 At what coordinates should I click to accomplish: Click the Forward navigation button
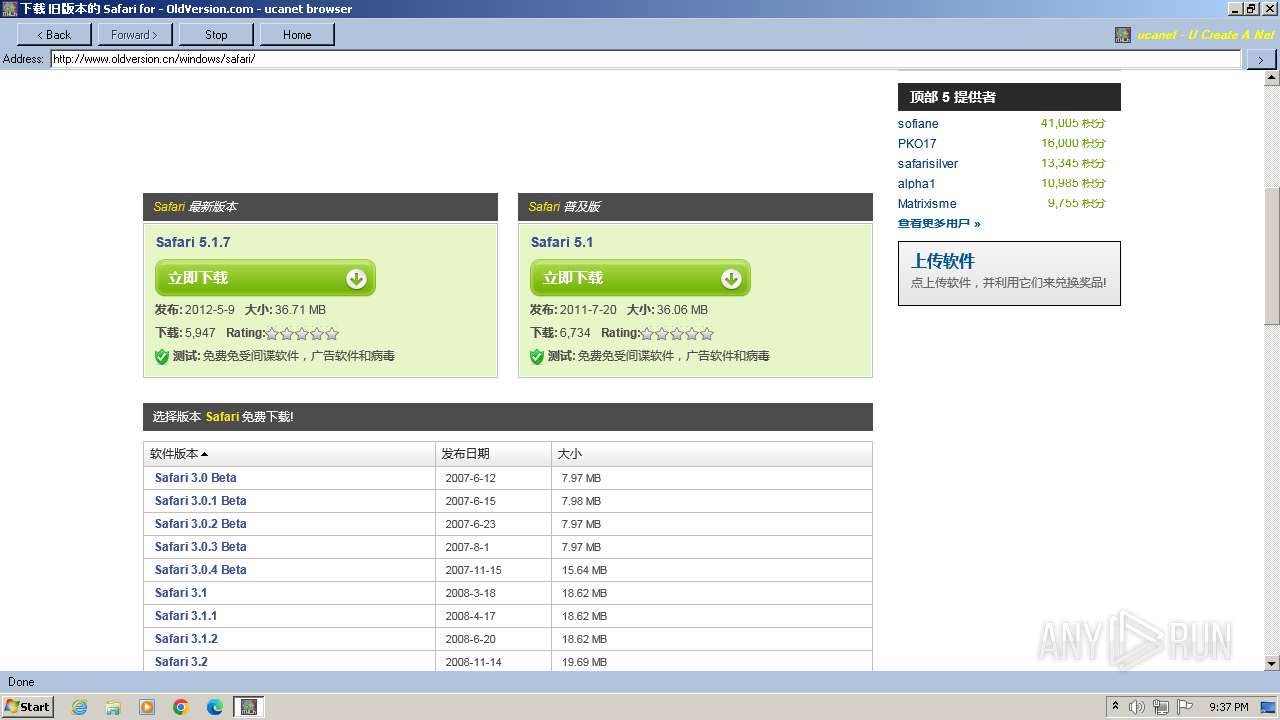(x=135, y=34)
